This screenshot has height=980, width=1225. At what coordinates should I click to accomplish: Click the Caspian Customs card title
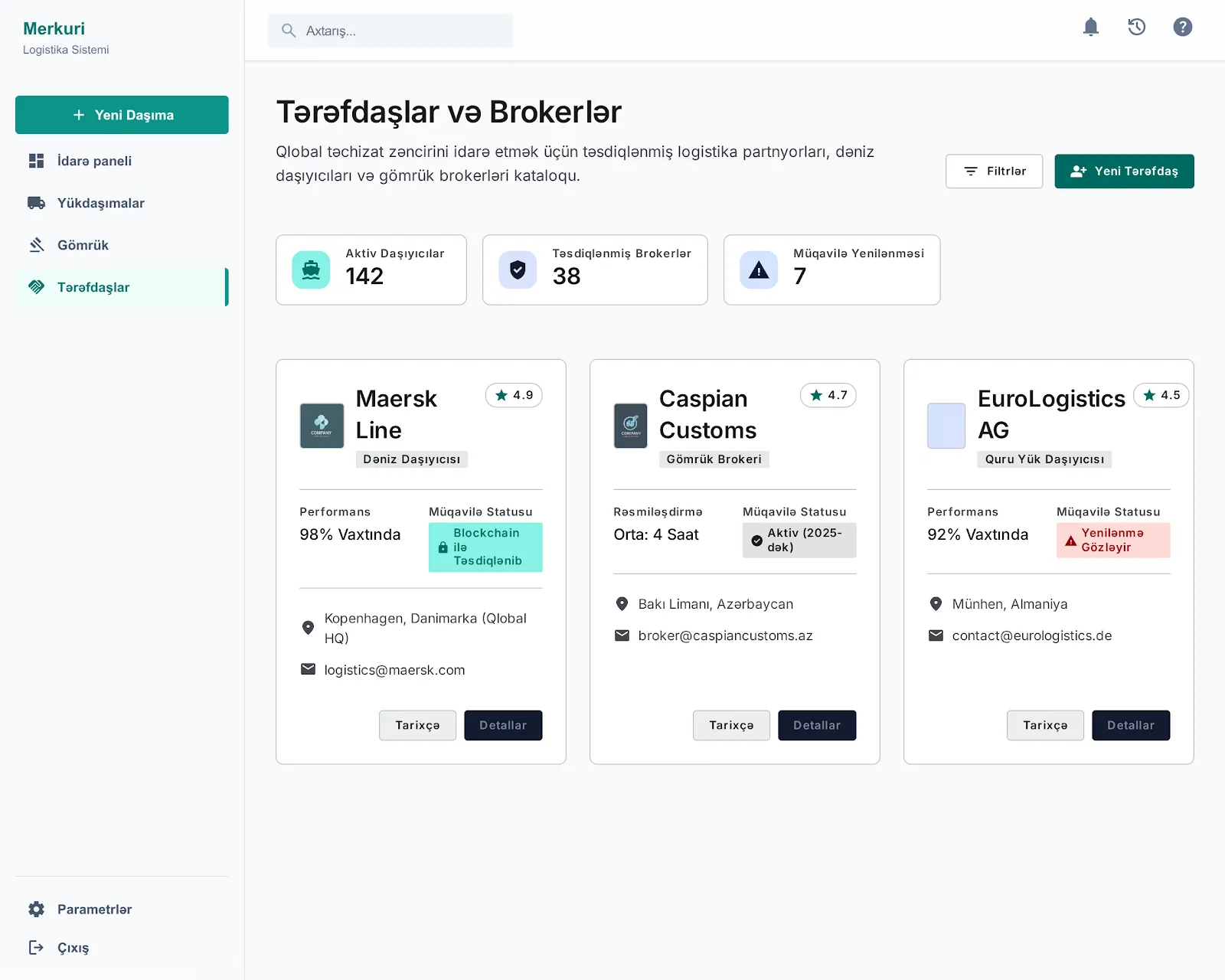[707, 414]
